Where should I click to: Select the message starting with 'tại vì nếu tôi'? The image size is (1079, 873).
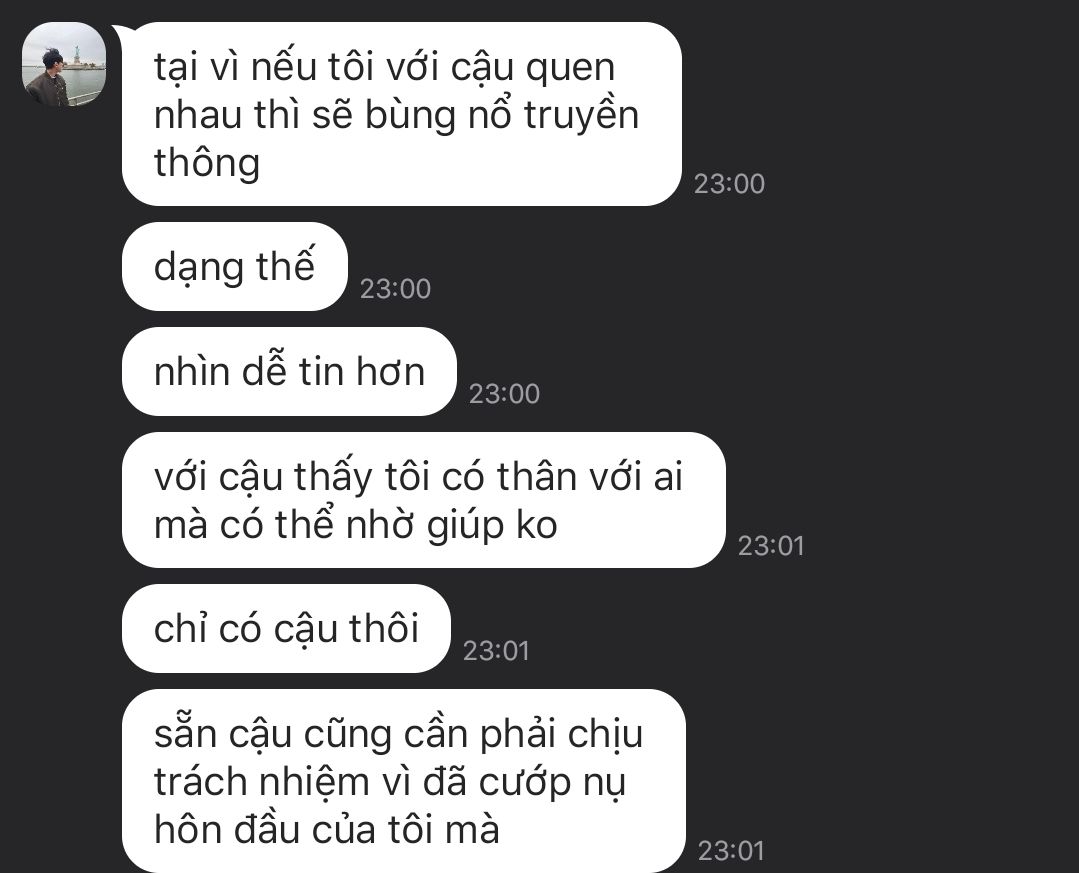coord(402,114)
